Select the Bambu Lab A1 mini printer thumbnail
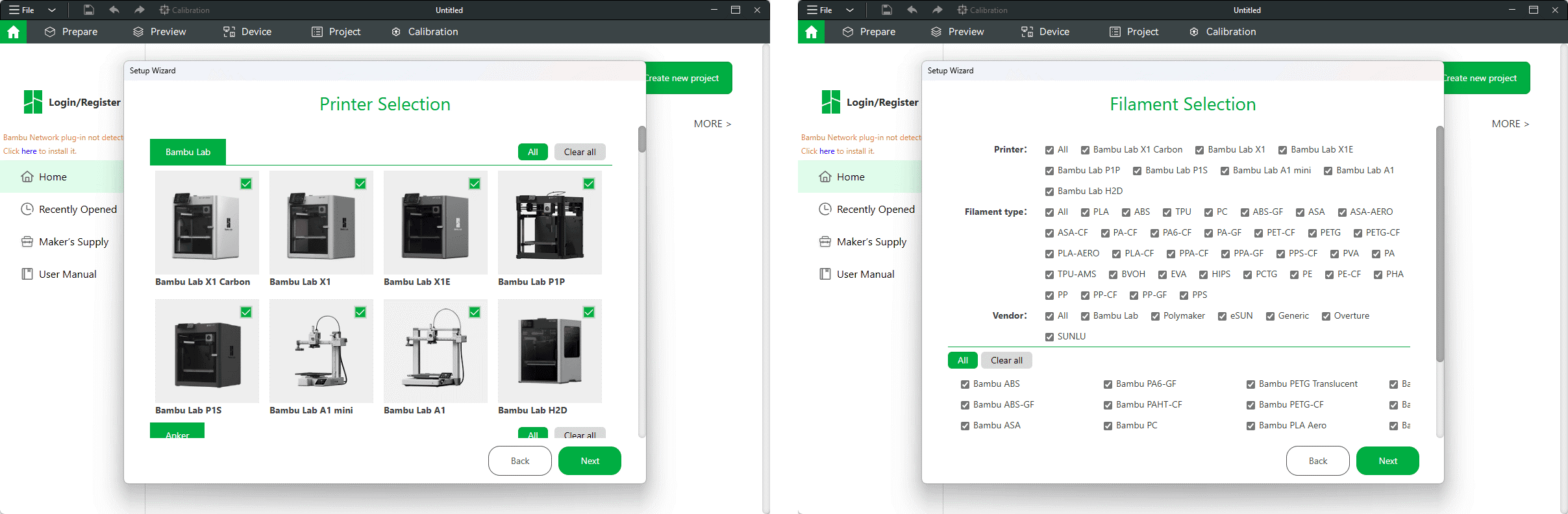This screenshot has width=1568, height=514. click(x=321, y=351)
